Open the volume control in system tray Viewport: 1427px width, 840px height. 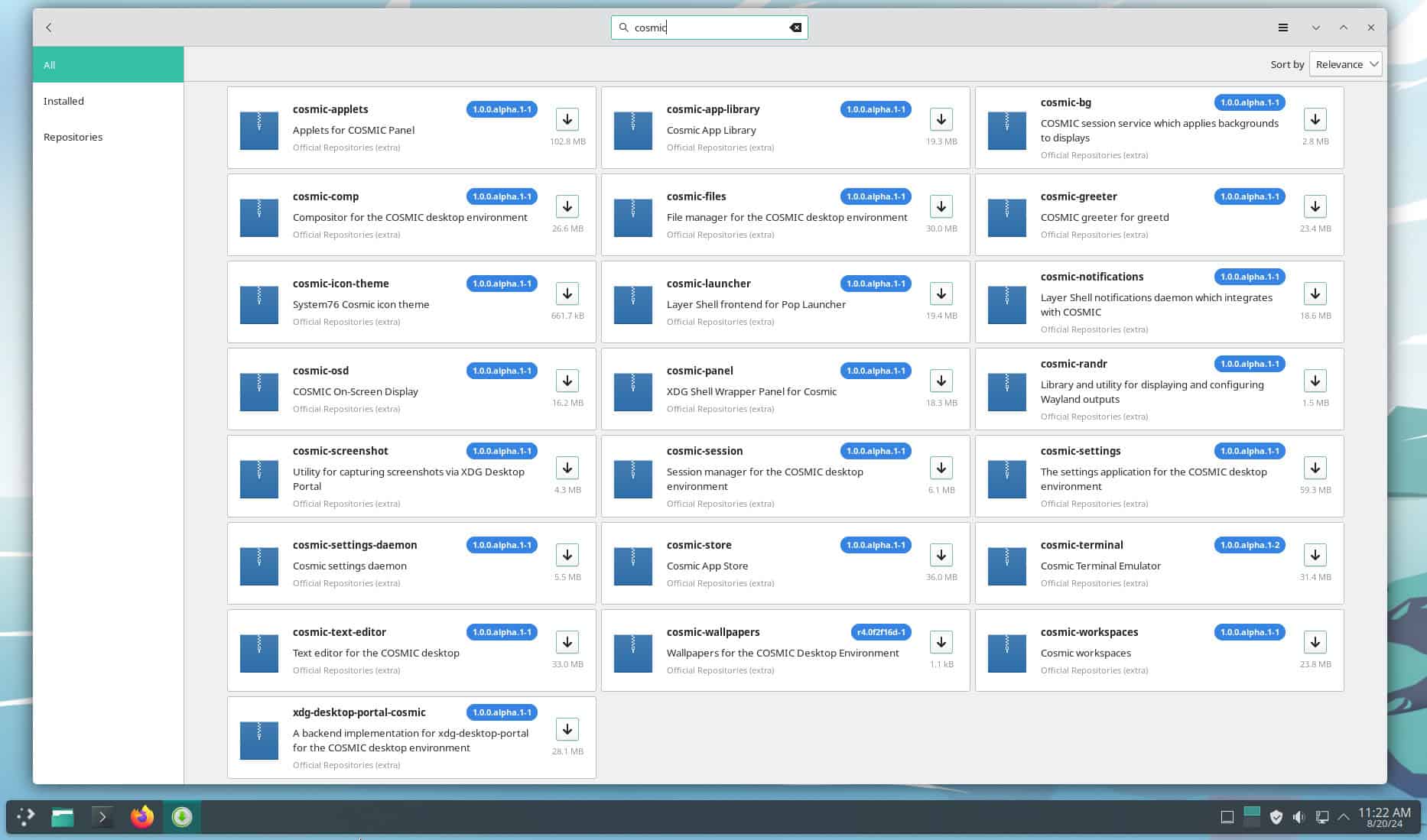tap(1299, 817)
